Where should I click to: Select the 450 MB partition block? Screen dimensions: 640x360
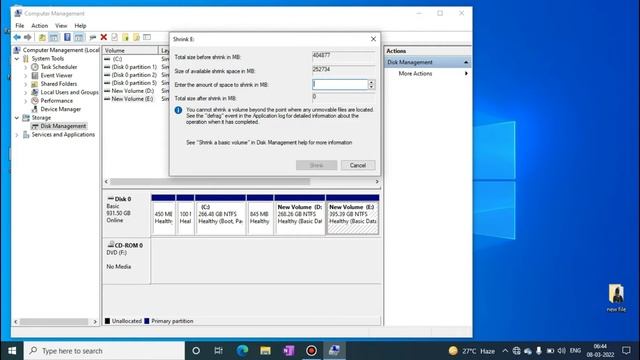pyautogui.click(x=163, y=215)
